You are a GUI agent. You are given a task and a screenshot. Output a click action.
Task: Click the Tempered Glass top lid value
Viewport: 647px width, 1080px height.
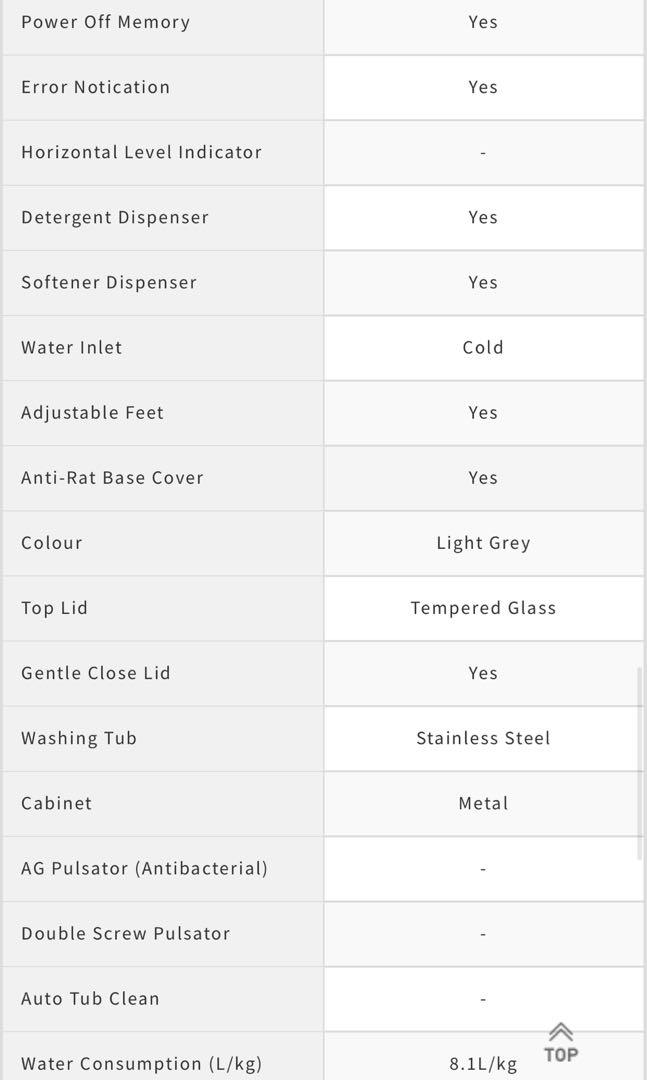(x=483, y=608)
